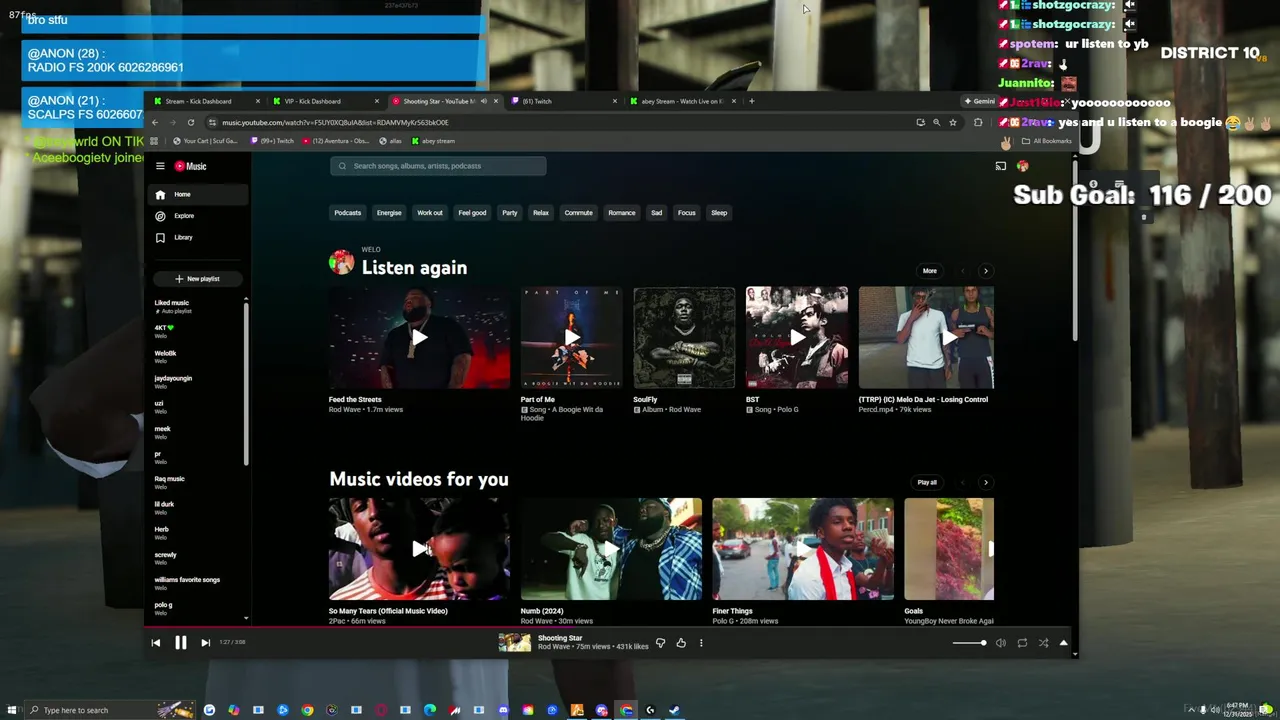Switch to Stream - Kick Dashboard tab
This screenshot has height=720, width=1280.
[207, 101]
